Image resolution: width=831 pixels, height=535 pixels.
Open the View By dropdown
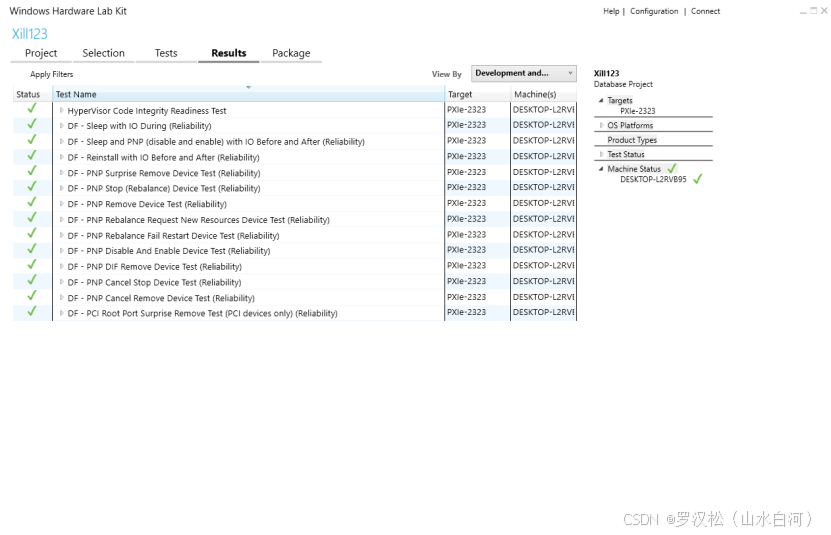tap(524, 73)
